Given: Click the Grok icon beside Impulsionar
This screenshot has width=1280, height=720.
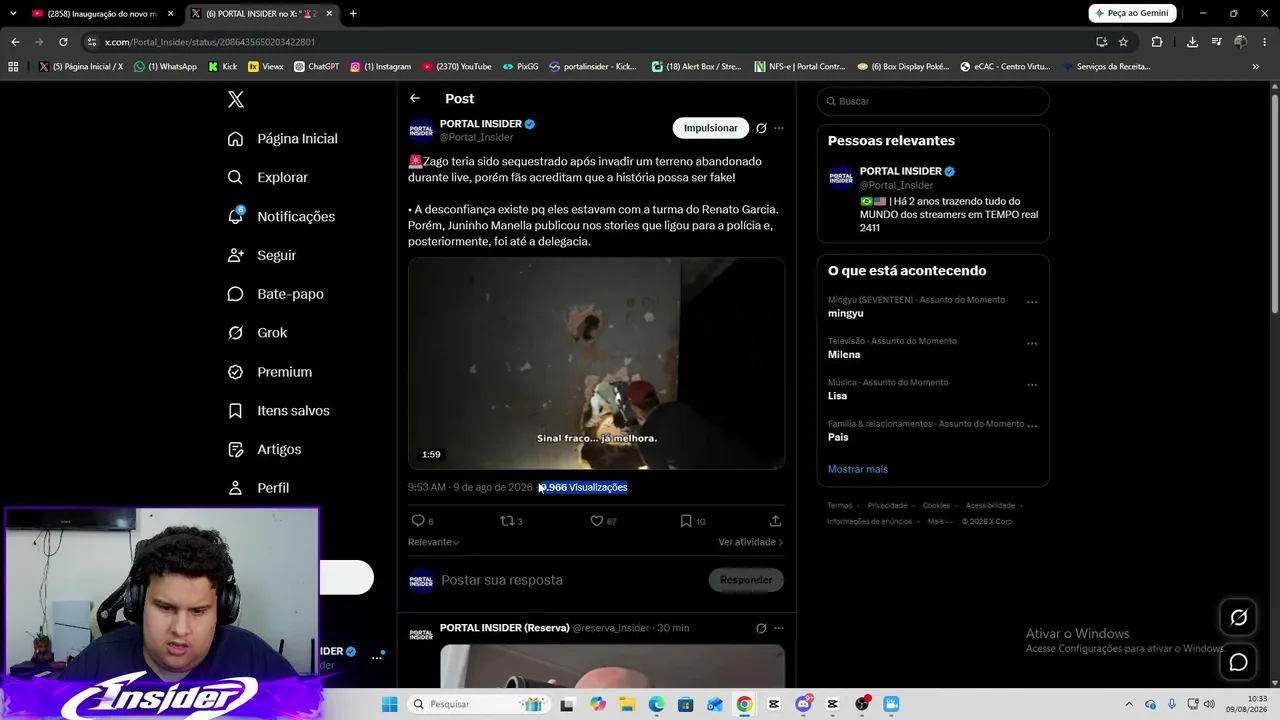Looking at the screenshot, I should click(761, 128).
